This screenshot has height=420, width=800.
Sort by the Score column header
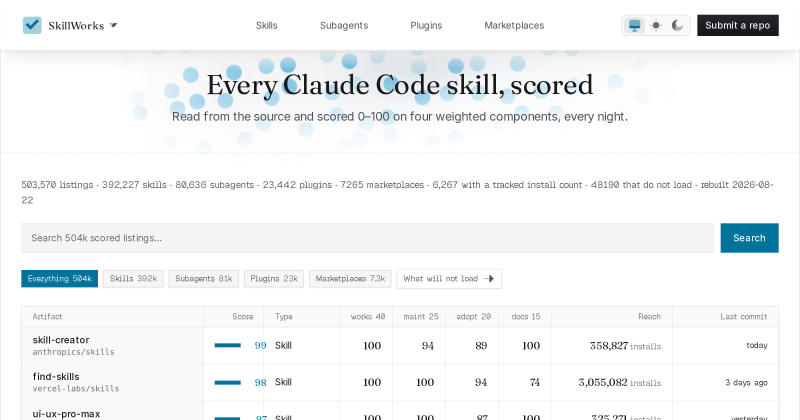(x=243, y=316)
